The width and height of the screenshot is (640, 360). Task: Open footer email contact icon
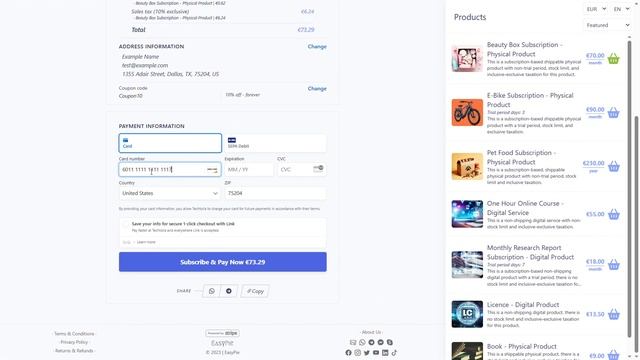pos(353,342)
